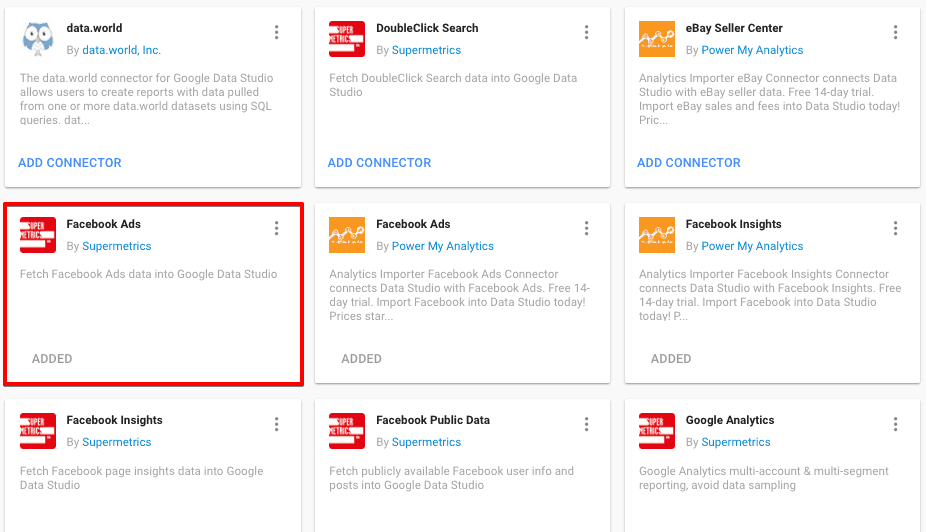Open the eBay Seller Center three-dot menu
This screenshot has width=926, height=532.
tap(895, 32)
